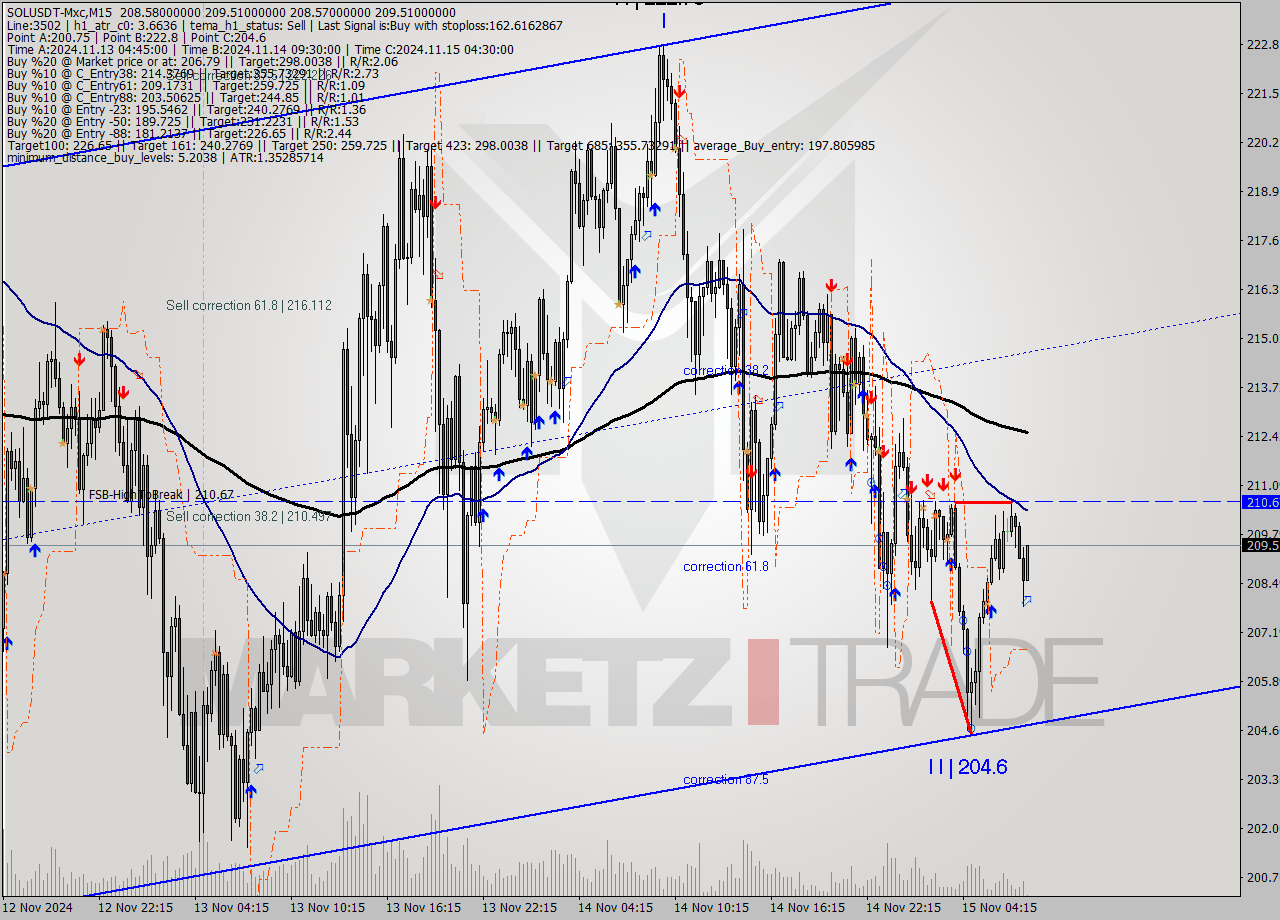Viewport: 1280px width, 920px height.
Task: Click the 15 Nov 04:15 time label
Action: tap(999, 908)
